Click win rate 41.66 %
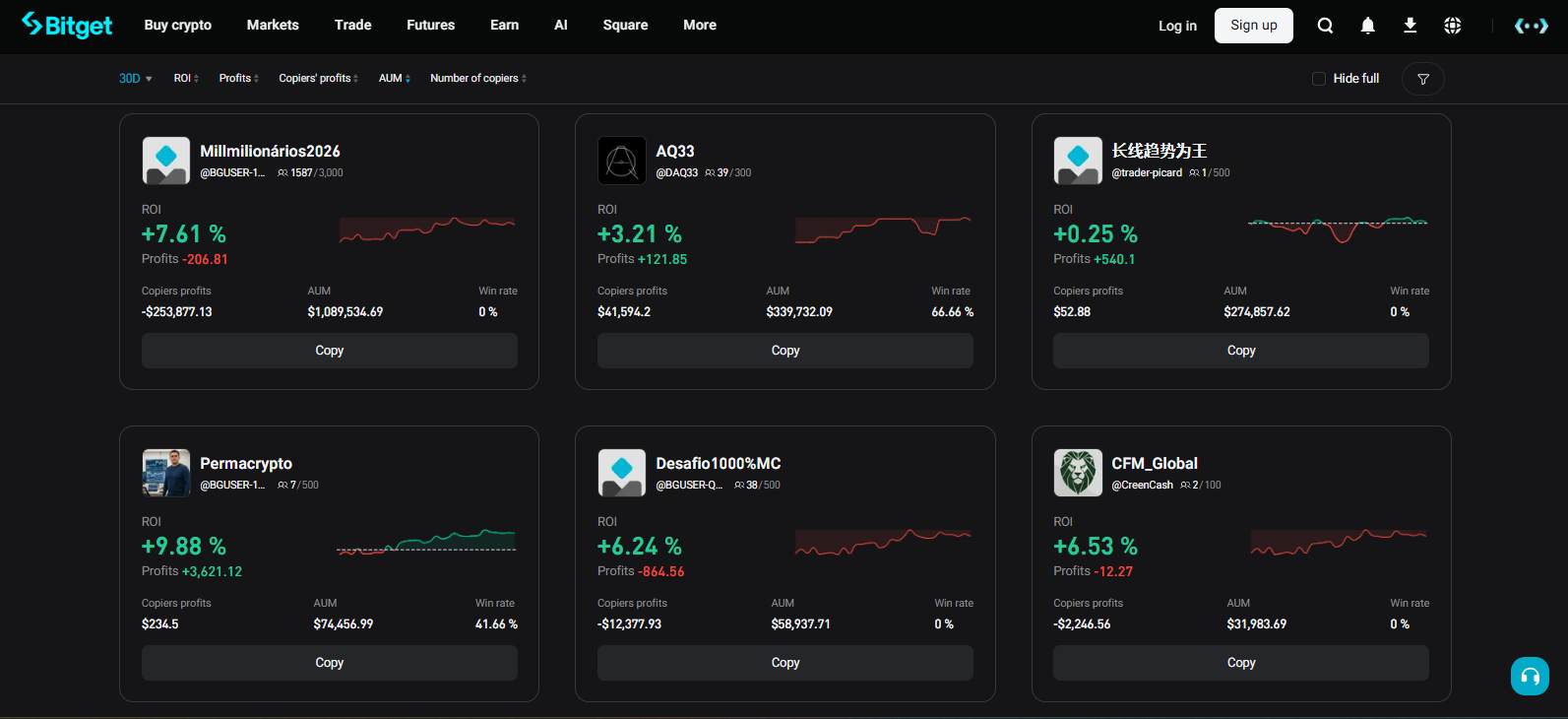 click(496, 623)
